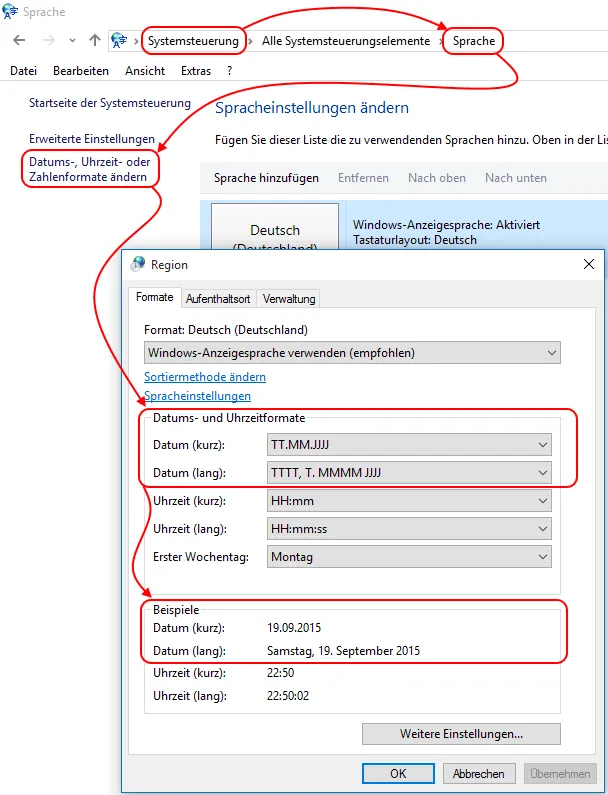The image size is (608, 795).
Task: Close the Region dialog
Action: click(x=589, y=264)
